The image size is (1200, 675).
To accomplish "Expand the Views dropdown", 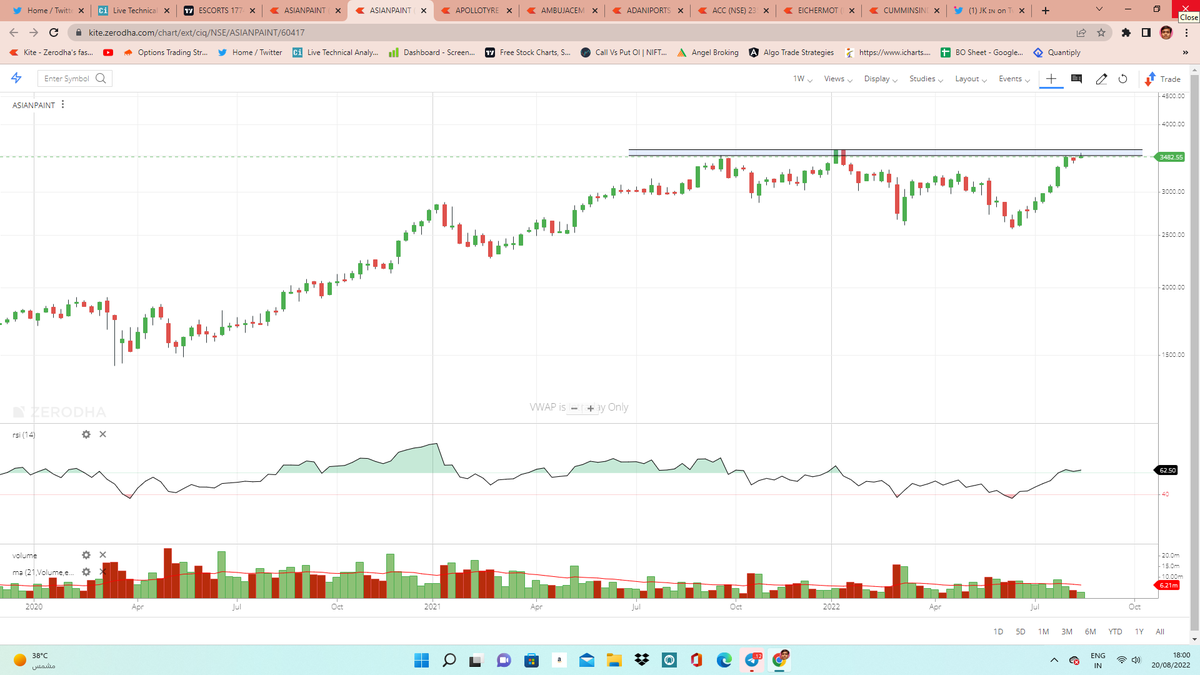I will [838, 79].
